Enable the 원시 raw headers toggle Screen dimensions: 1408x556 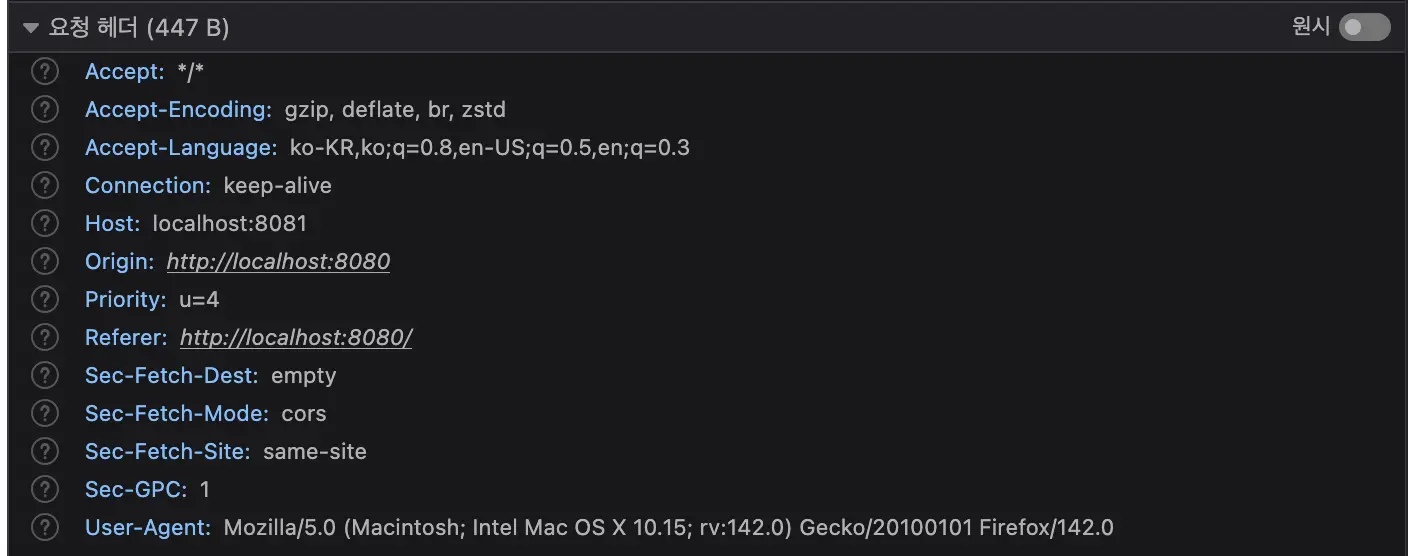point(1365,28)
